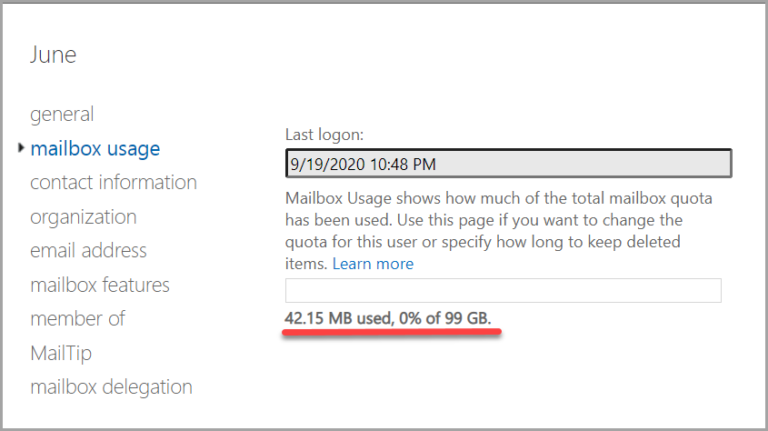The image size is (768, 431).
Task: Click the June mailbox heading
Action: [x=53, y=54]
